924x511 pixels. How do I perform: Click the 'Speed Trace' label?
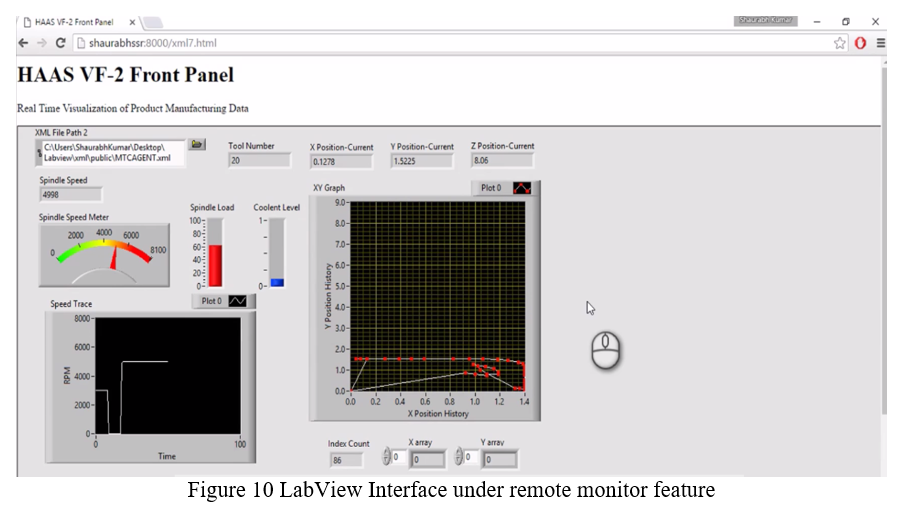click(x=71, y=304)
